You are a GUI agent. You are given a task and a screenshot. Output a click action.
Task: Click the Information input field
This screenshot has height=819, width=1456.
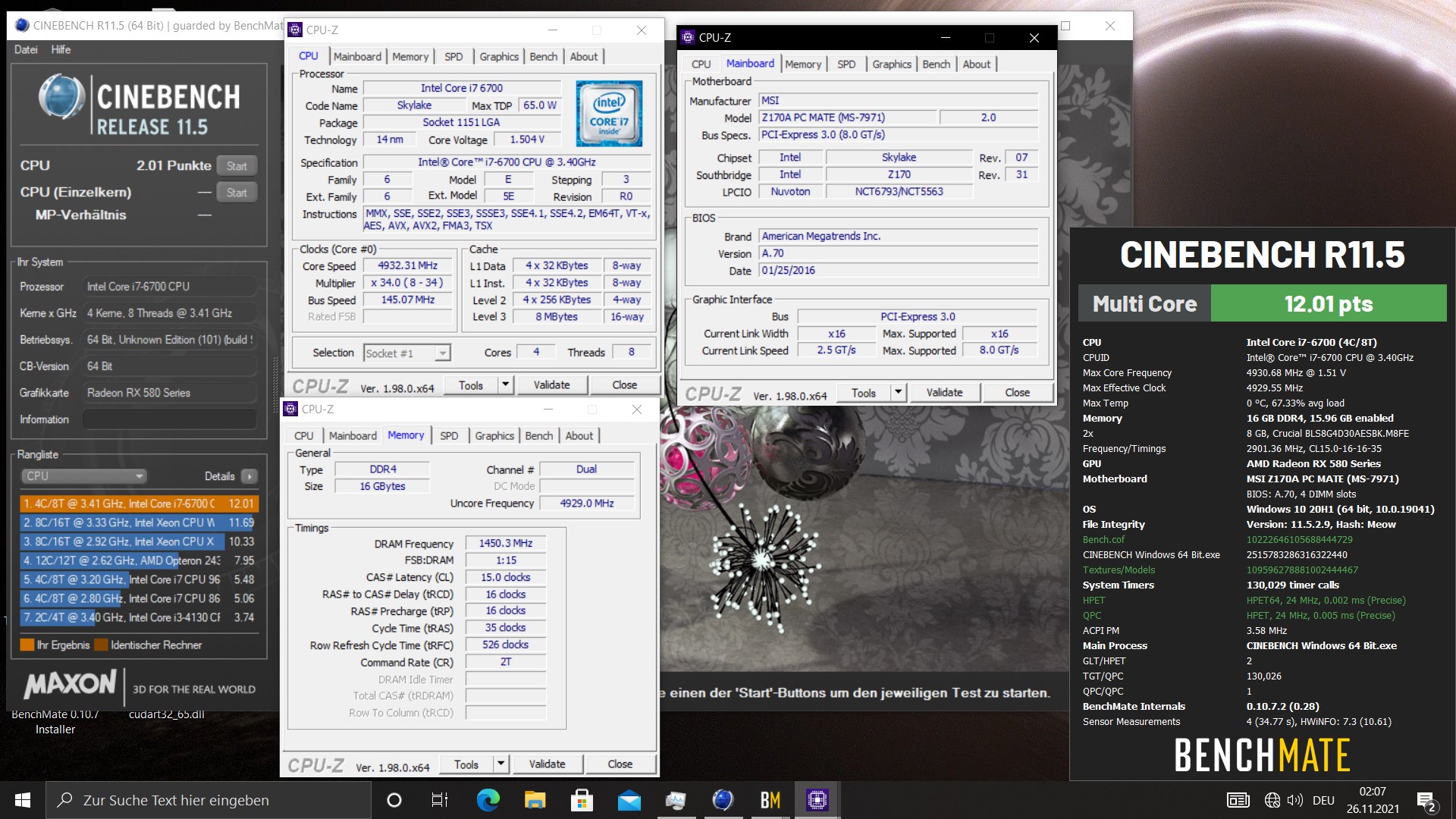(169, 419)
